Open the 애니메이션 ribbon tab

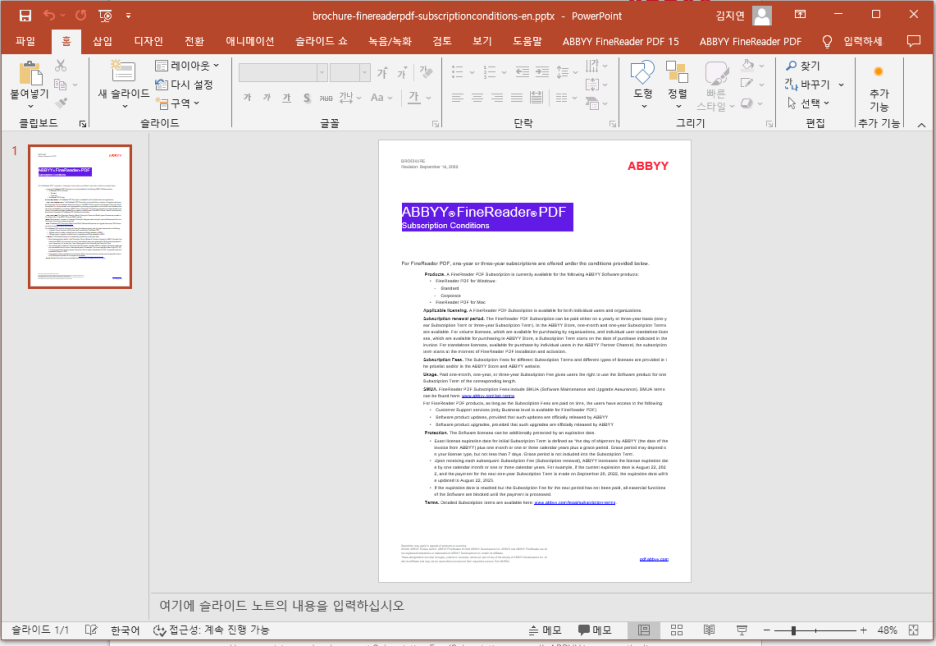pos(250,41)
